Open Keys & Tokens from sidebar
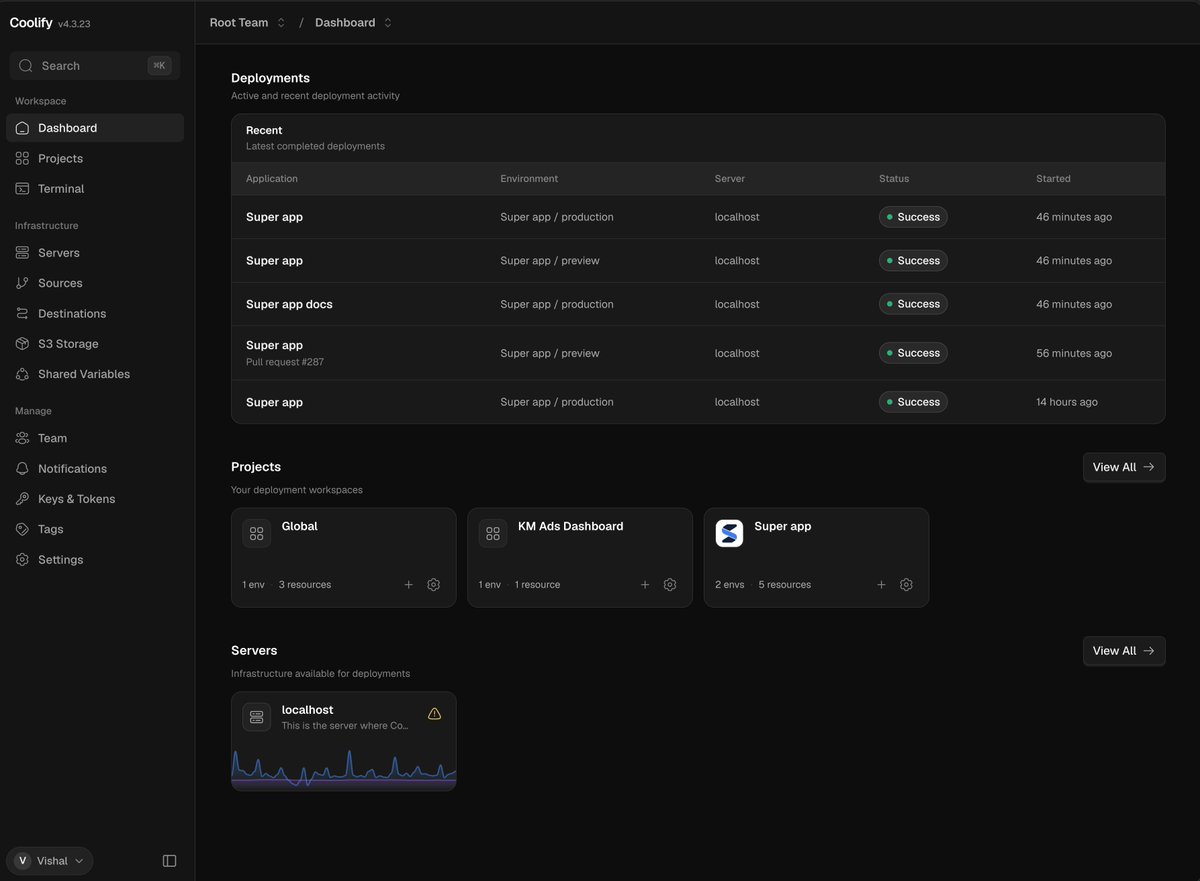The image size is (1200, 881). pos(95,498)
